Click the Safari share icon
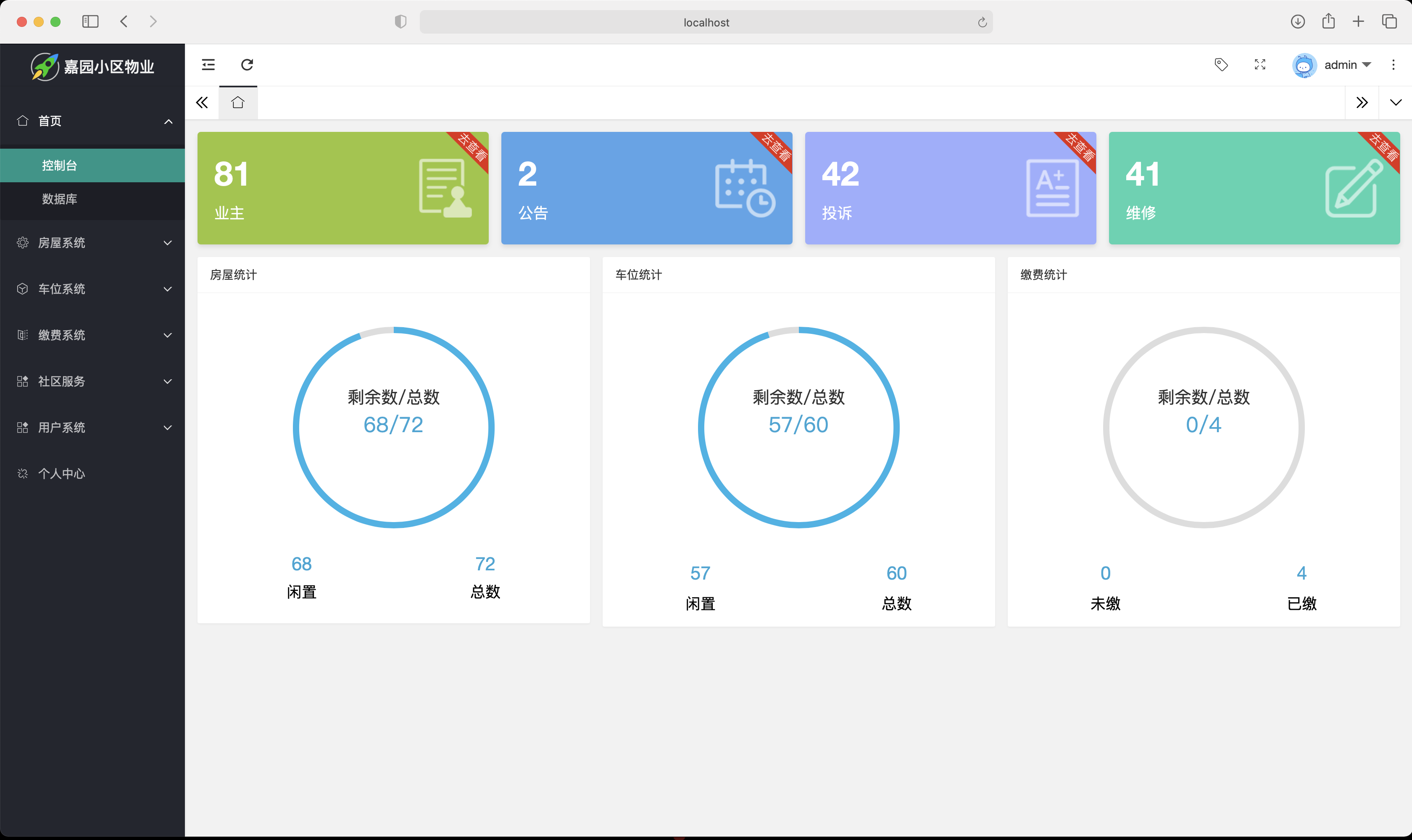The image size is (1412, 840). [1329, 21]
